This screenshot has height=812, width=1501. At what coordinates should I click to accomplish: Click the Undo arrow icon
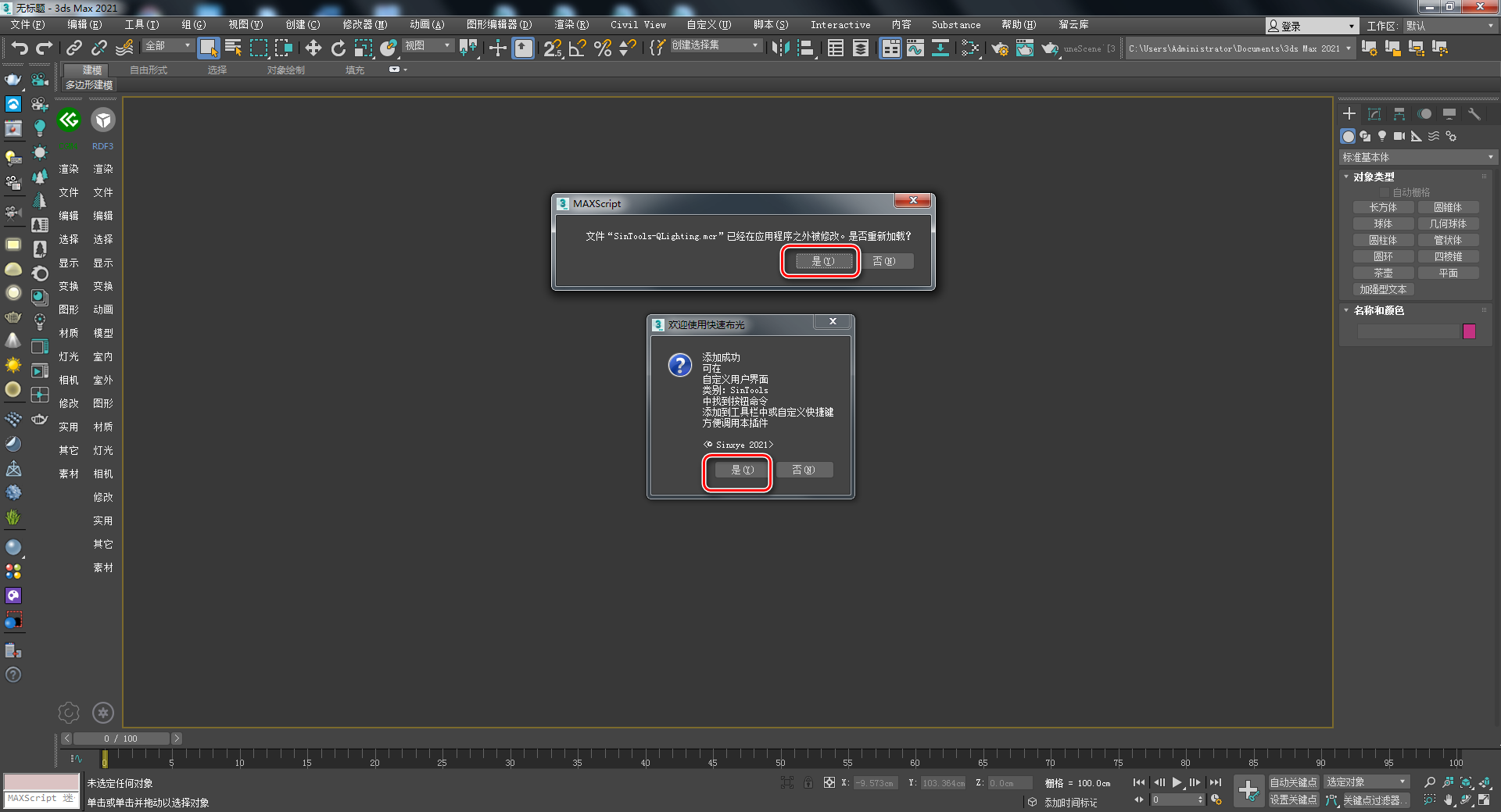click(19, 48)
